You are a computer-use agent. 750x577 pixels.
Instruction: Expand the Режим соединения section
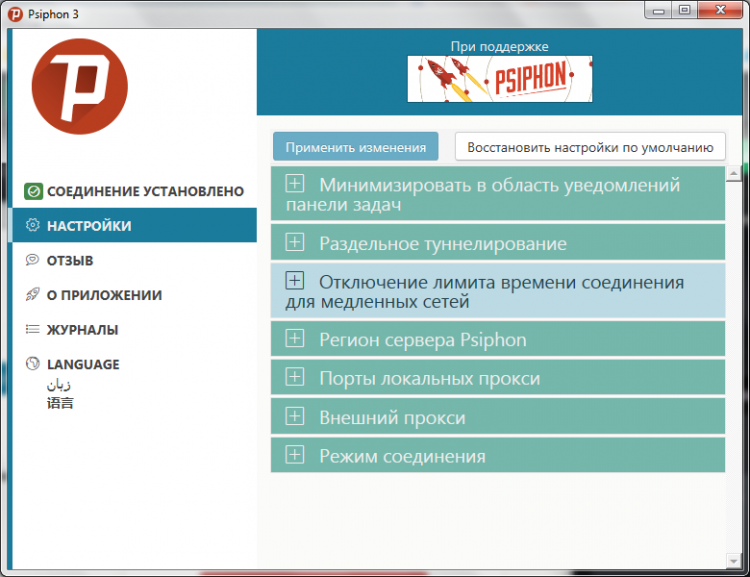[294, 456]
